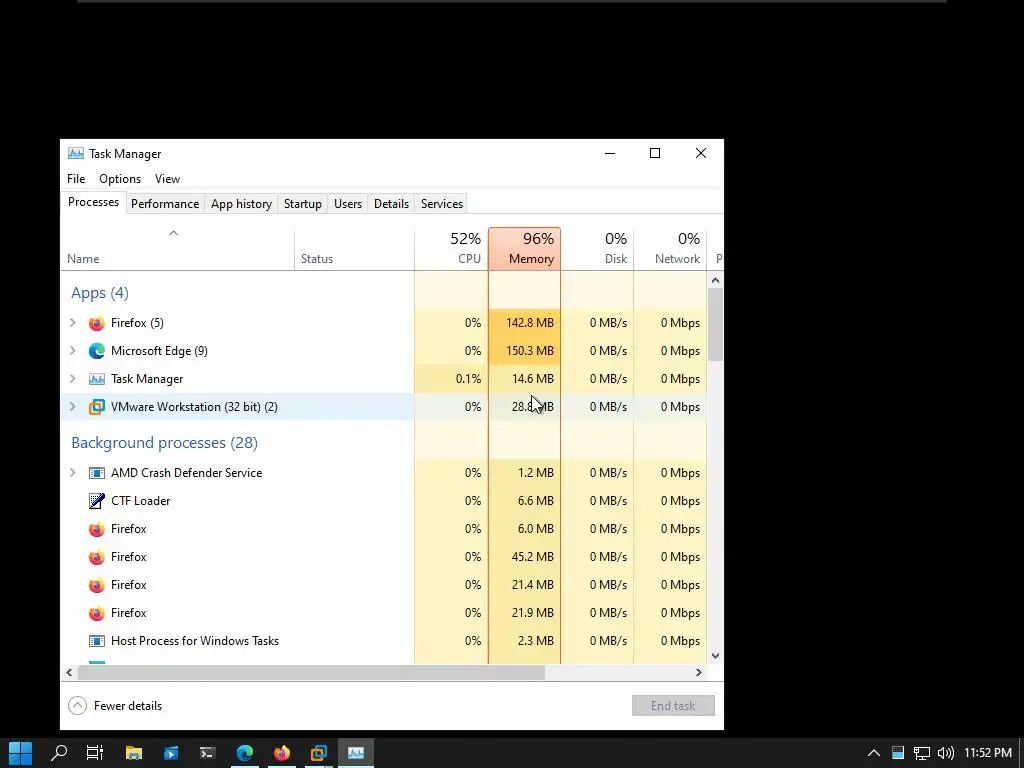The image size is (1024, 768).
Task: Click the VMware Workstation row icon
Action: click(x=97, y=408)
